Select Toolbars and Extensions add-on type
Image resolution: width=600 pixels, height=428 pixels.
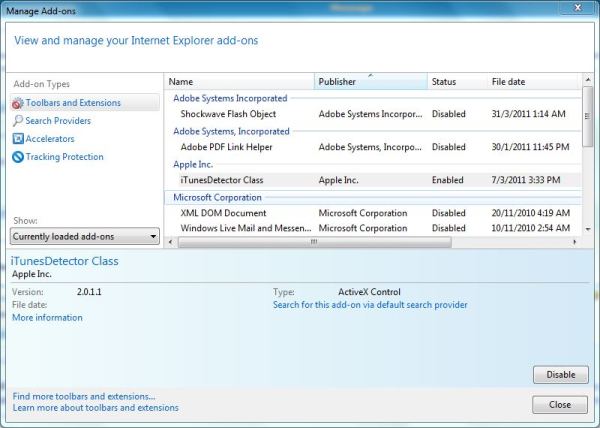85,103
